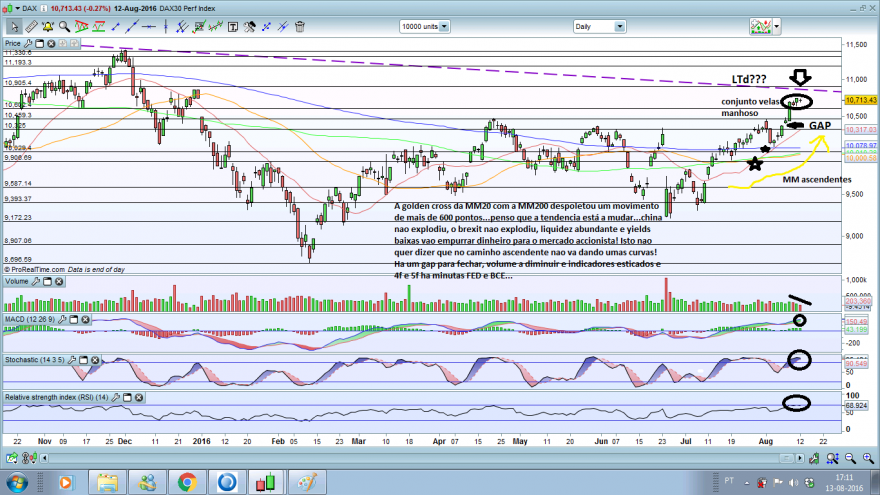Click the Price panel title label
This screenshot has width=880, height=495.
click(x=12, y=43)
